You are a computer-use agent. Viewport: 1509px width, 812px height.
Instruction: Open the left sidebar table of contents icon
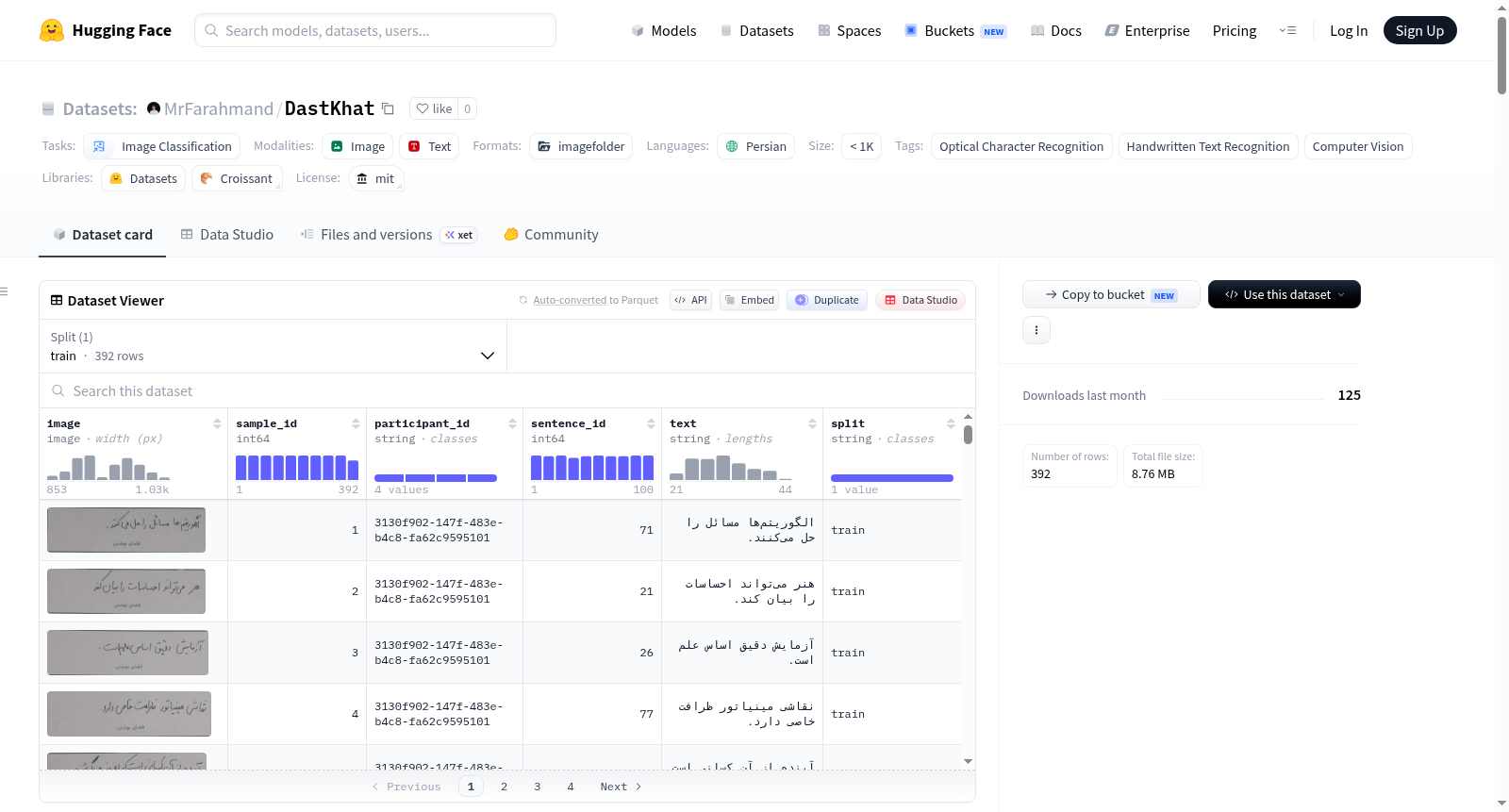click(x=5, y=291)
